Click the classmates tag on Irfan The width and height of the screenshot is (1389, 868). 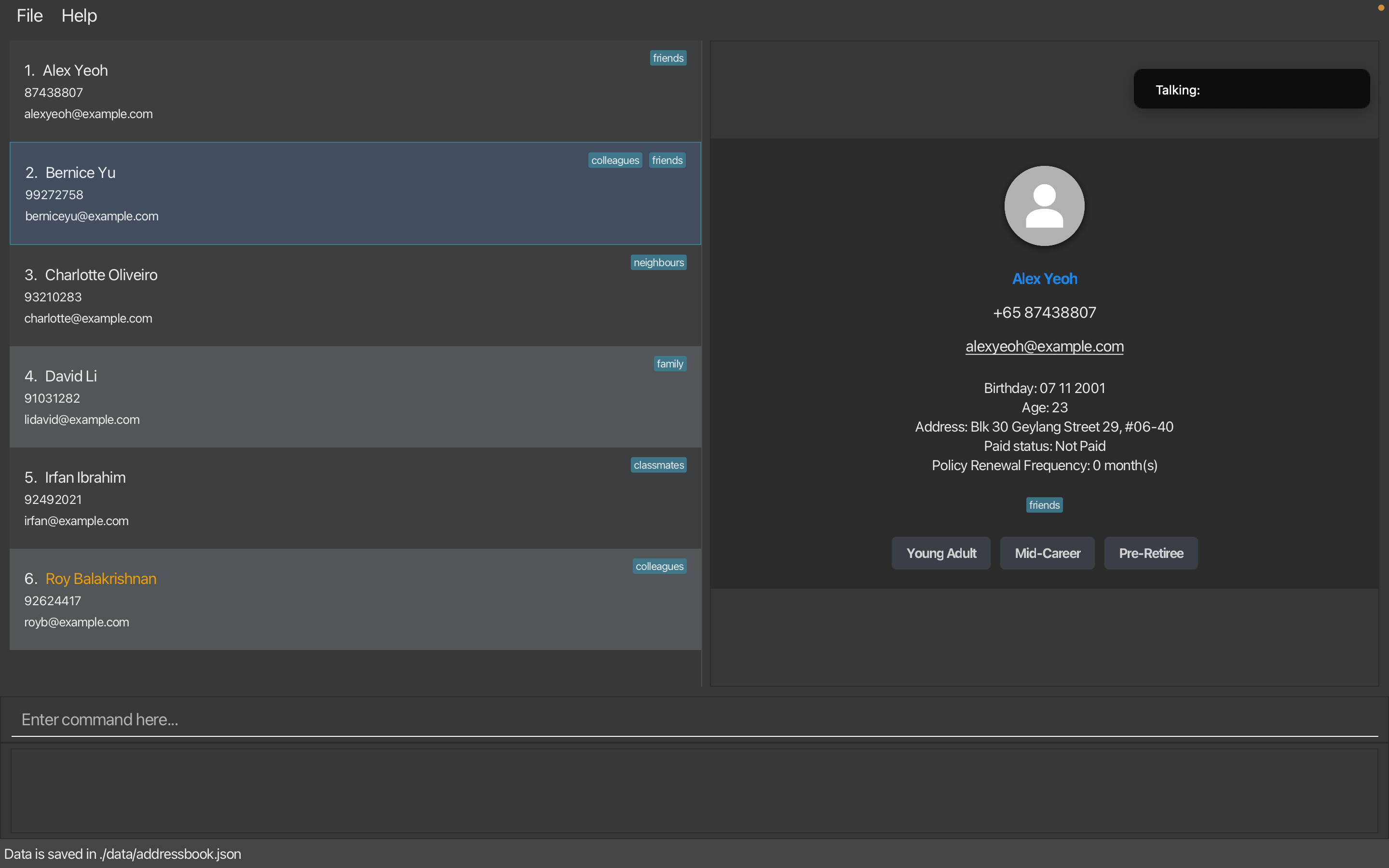(658, 465)
